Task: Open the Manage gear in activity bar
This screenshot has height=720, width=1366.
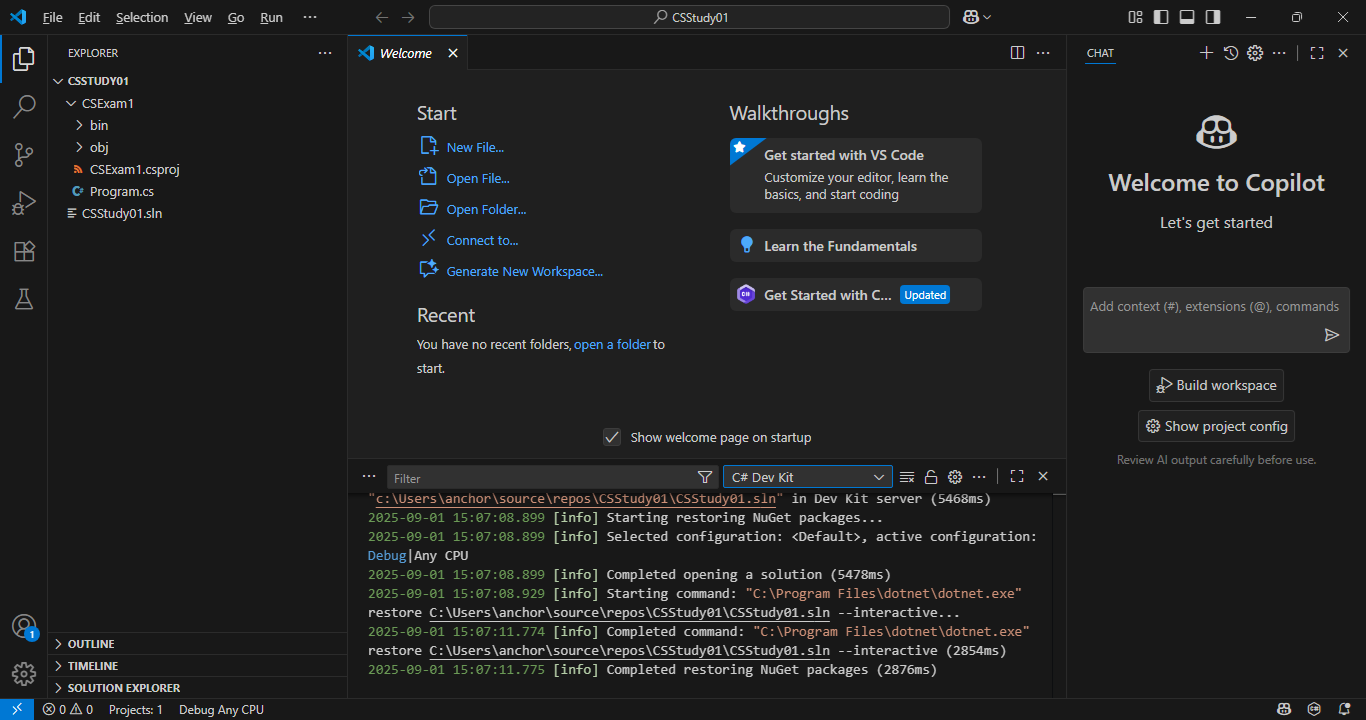Action: click(x=24, y=674)
